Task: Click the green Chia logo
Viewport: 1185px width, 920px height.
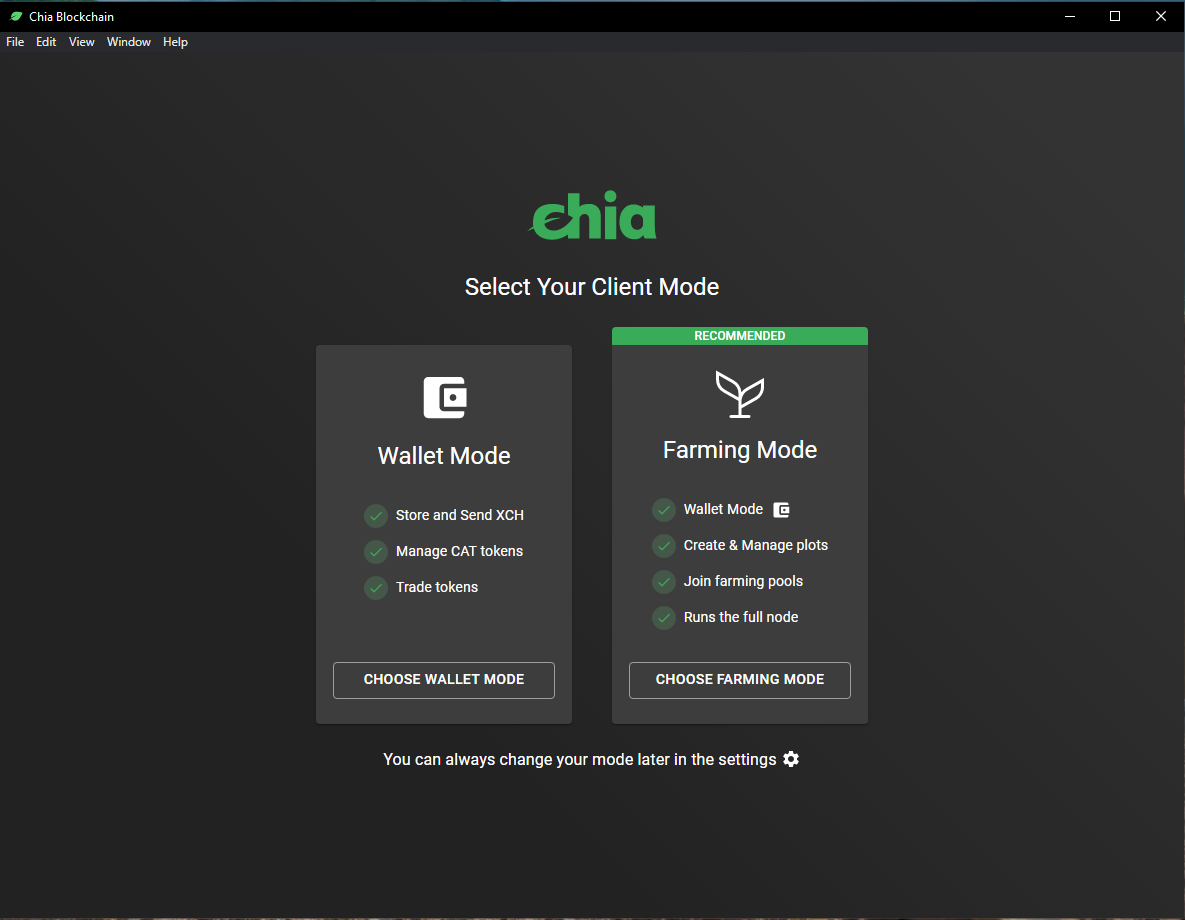Action: click(592, 217)
